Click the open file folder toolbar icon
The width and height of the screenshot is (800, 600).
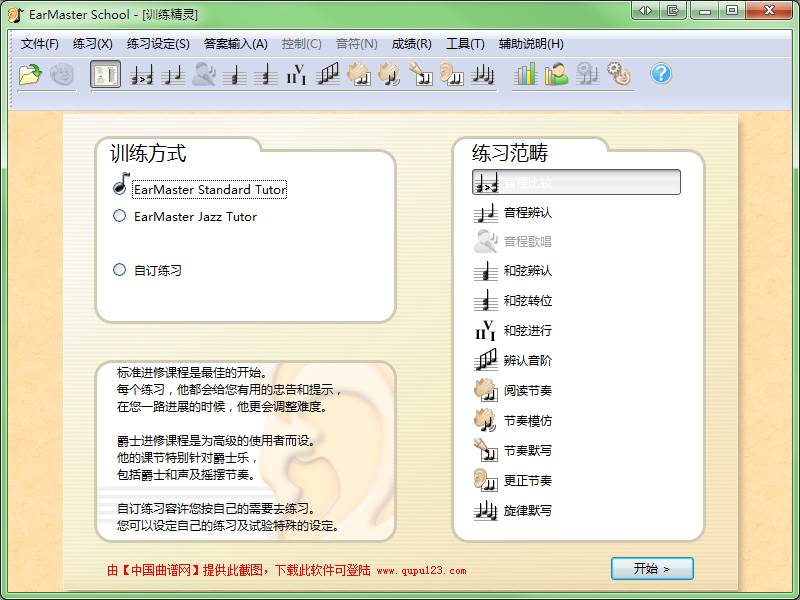tap(30, 74)
